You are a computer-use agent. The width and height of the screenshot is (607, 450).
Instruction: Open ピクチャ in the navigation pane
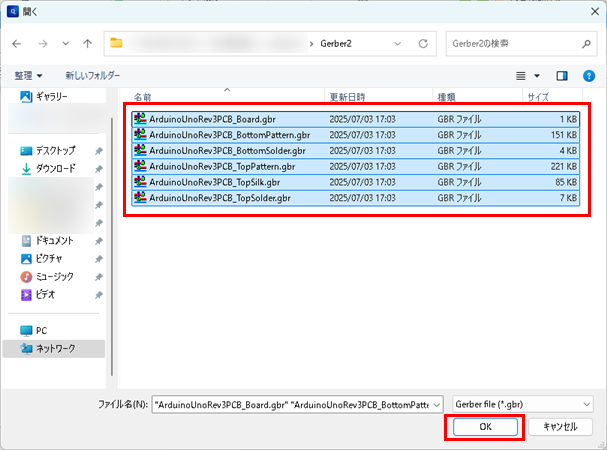(41, 259)
